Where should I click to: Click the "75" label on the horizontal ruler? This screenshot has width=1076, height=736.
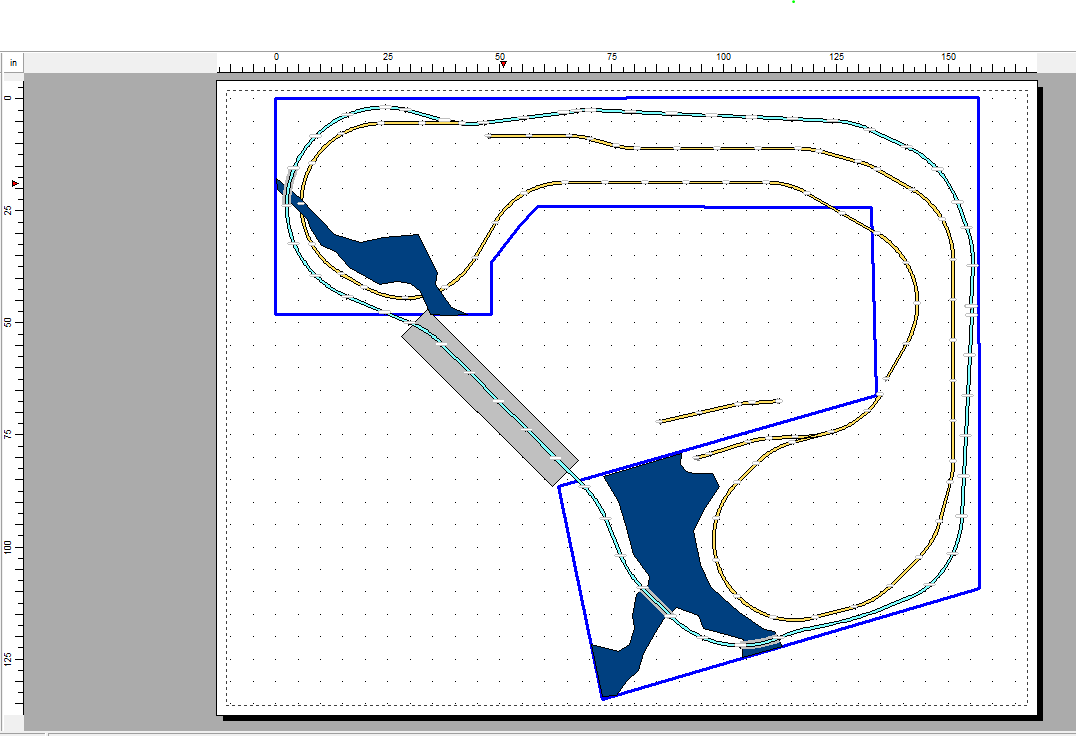point(611,57)
